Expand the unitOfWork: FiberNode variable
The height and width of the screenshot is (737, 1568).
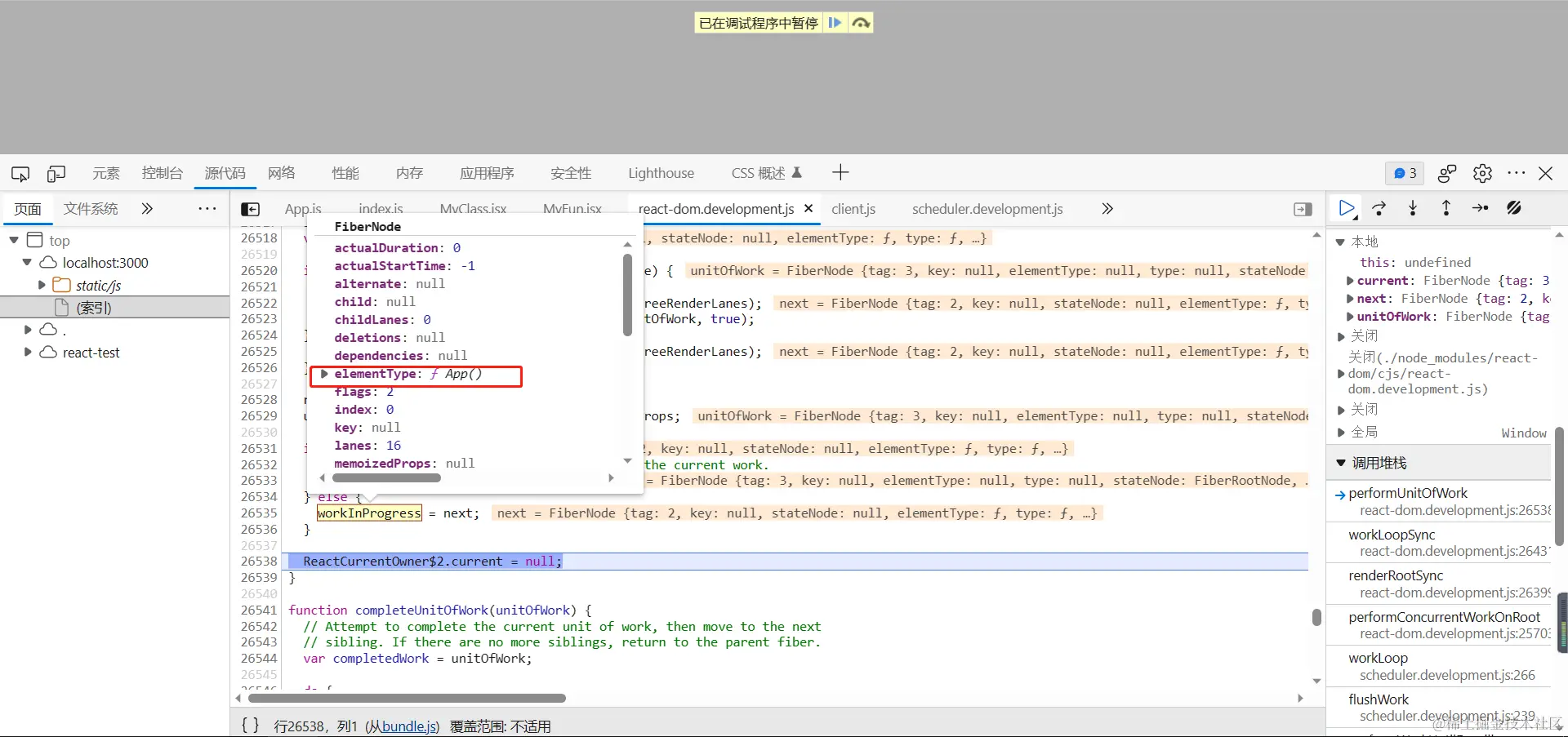tap(1350, 317)
